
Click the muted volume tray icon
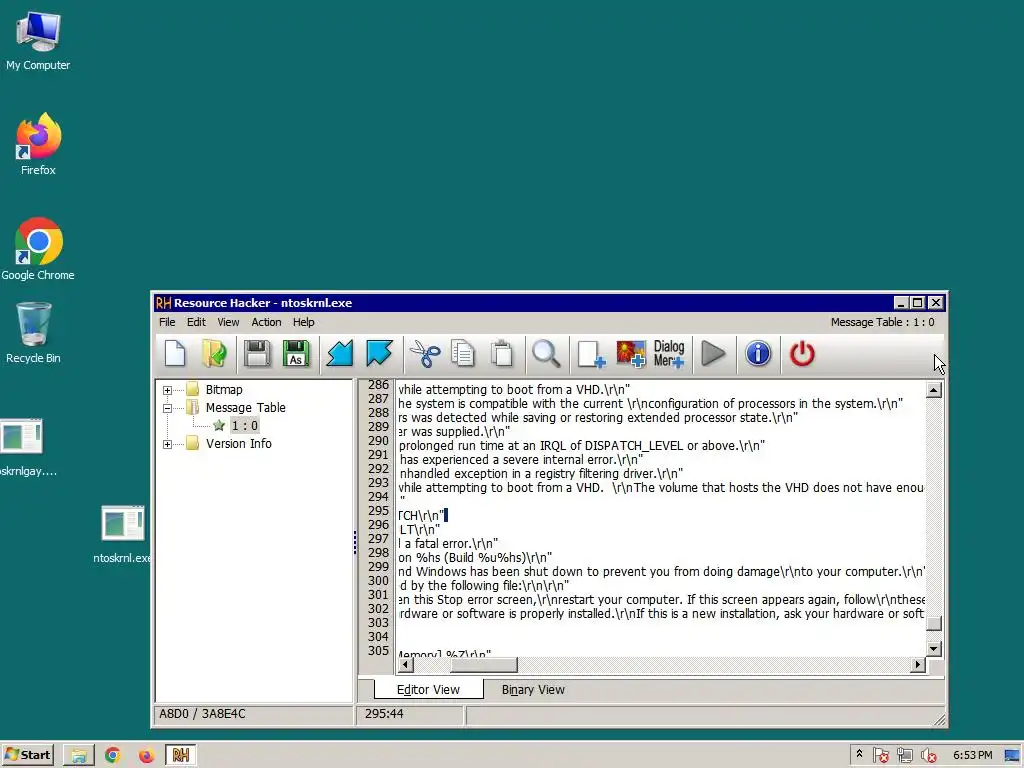tap(929, 756)
